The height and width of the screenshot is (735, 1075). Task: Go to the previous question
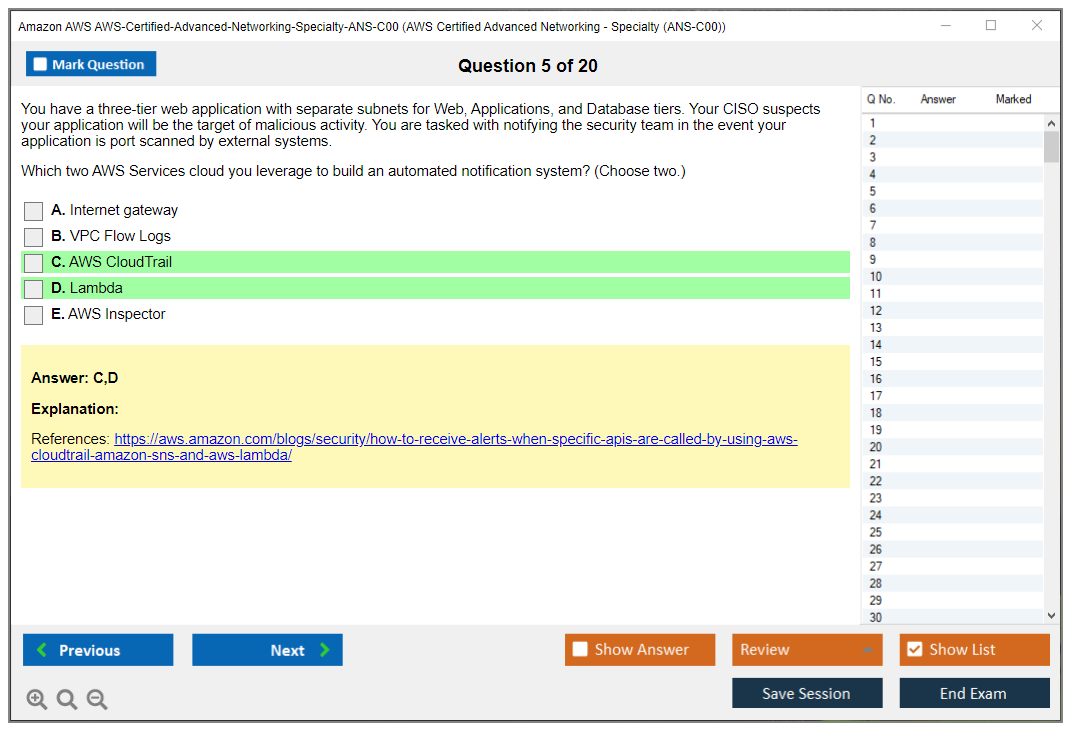coord(98,650)
